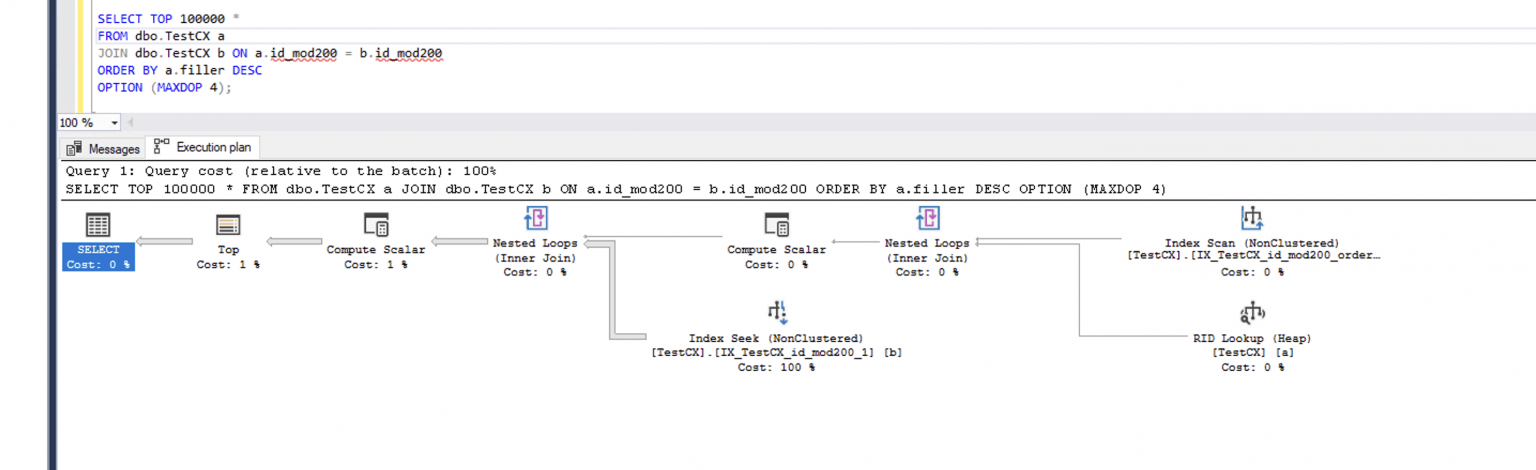Click the right '(Inner Join)' label
1536x470 pixels.
pyautogui.click(x=927, y=258)
